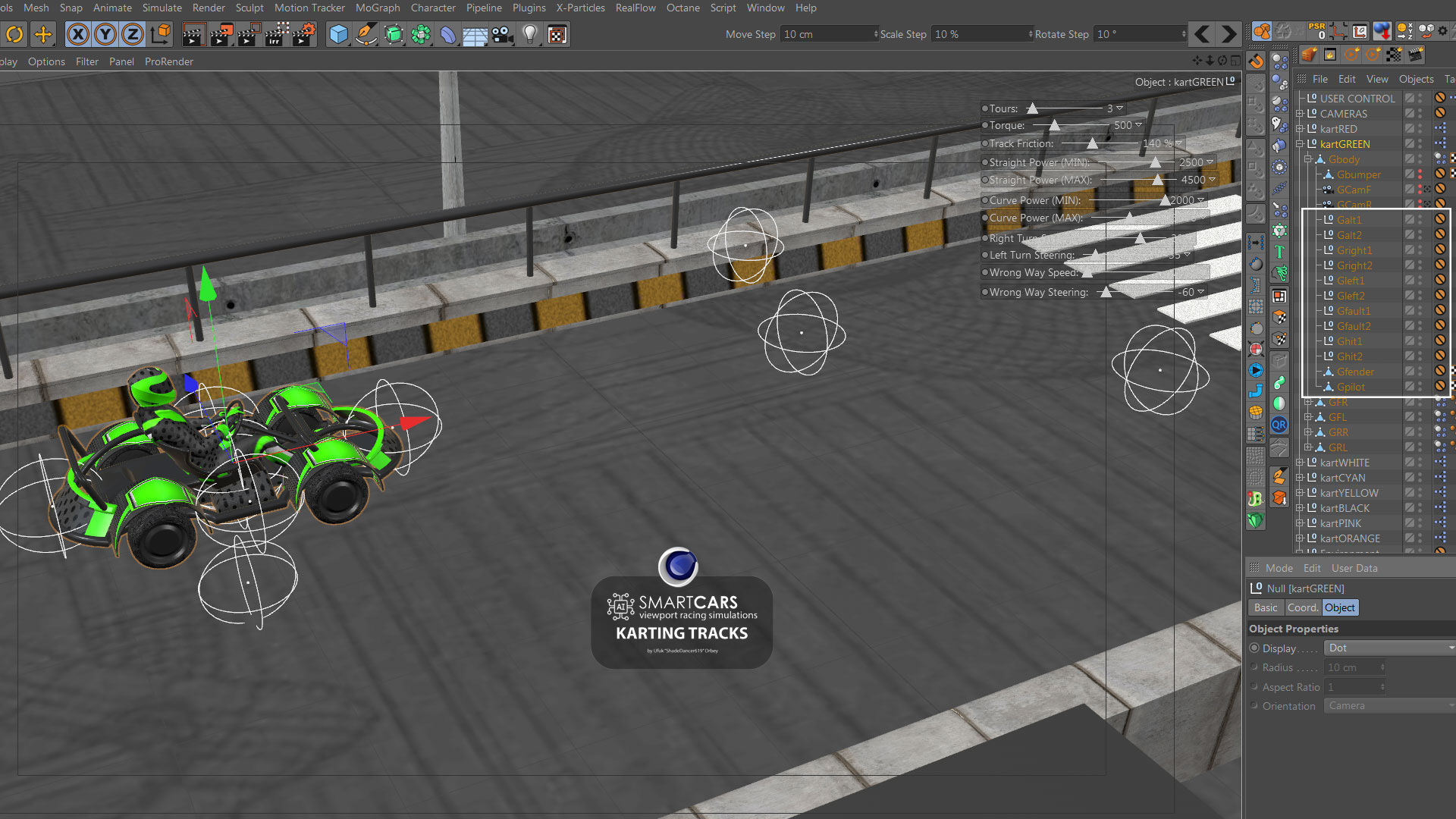This screenshot has height=819, width=1456.
Task: Toggle the Z-axis lock button
Action: (x=133, y=34)
